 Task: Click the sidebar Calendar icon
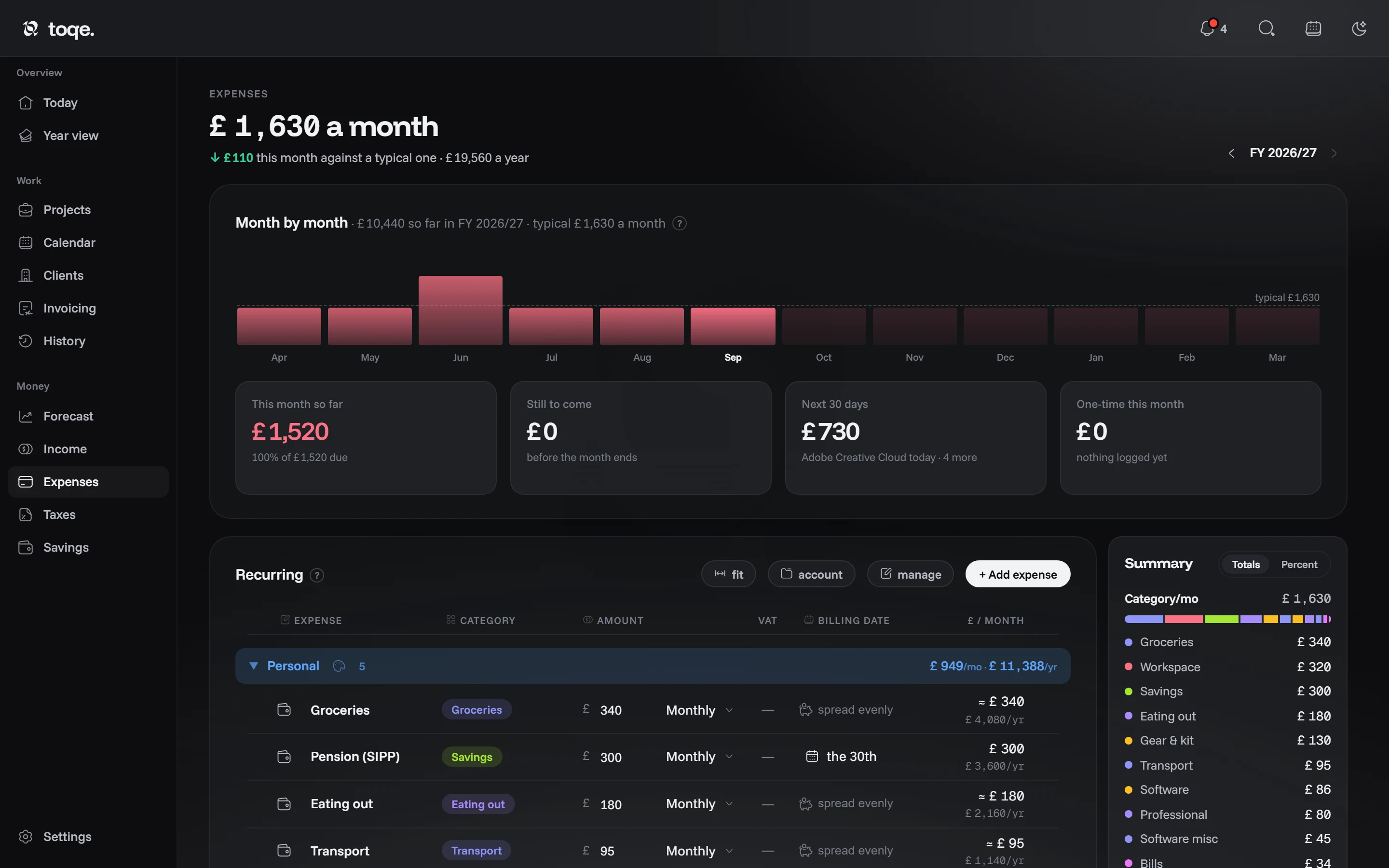25,243
